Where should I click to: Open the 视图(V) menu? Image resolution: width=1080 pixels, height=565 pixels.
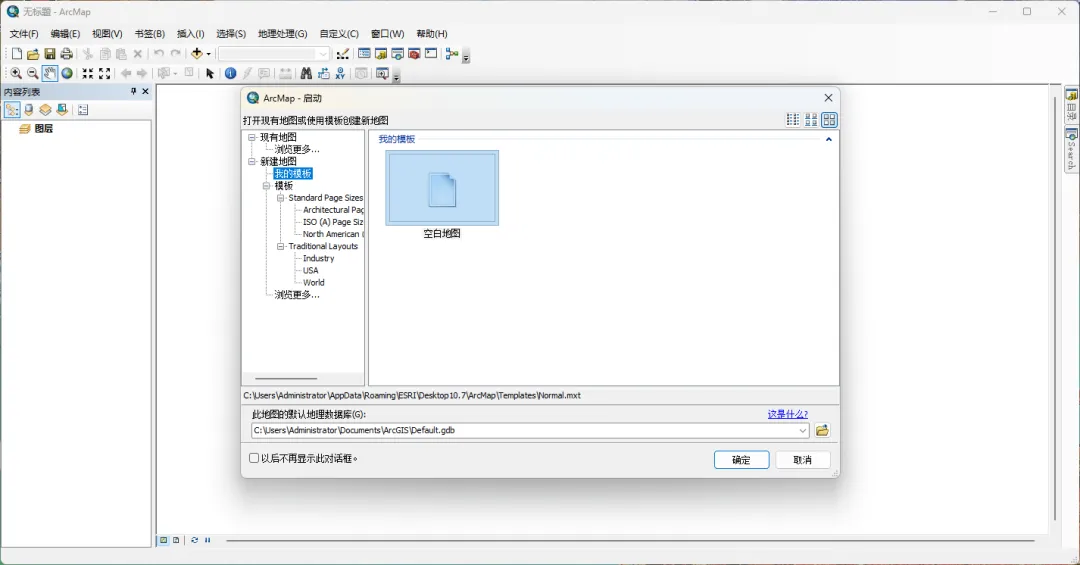pos(107,34)
